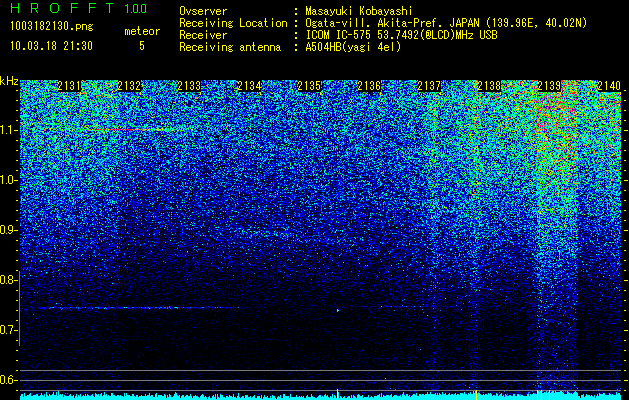Click the 1.1 frequency axis label

point(8,130)
